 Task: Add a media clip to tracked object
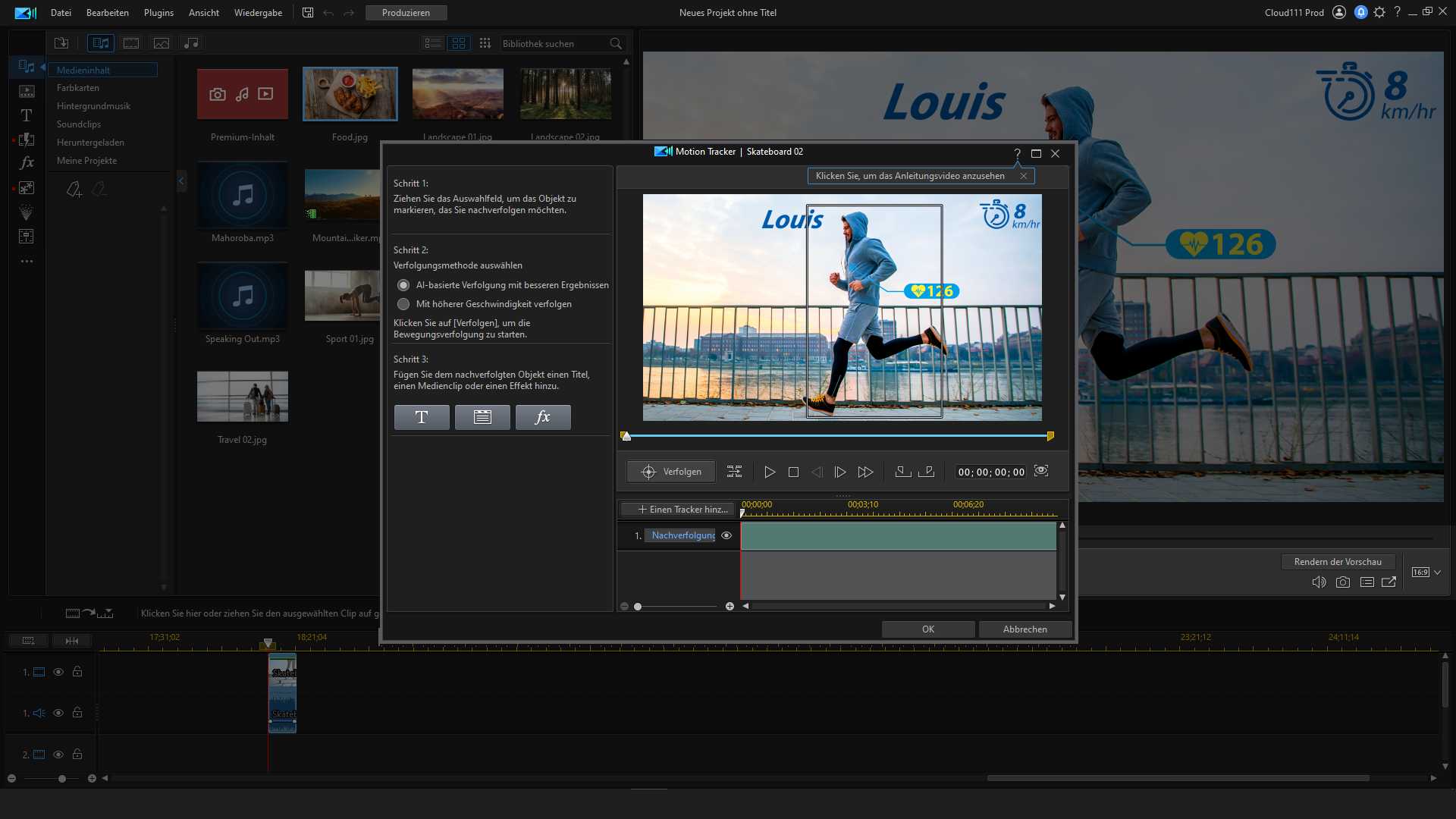[x=482, y=417]
